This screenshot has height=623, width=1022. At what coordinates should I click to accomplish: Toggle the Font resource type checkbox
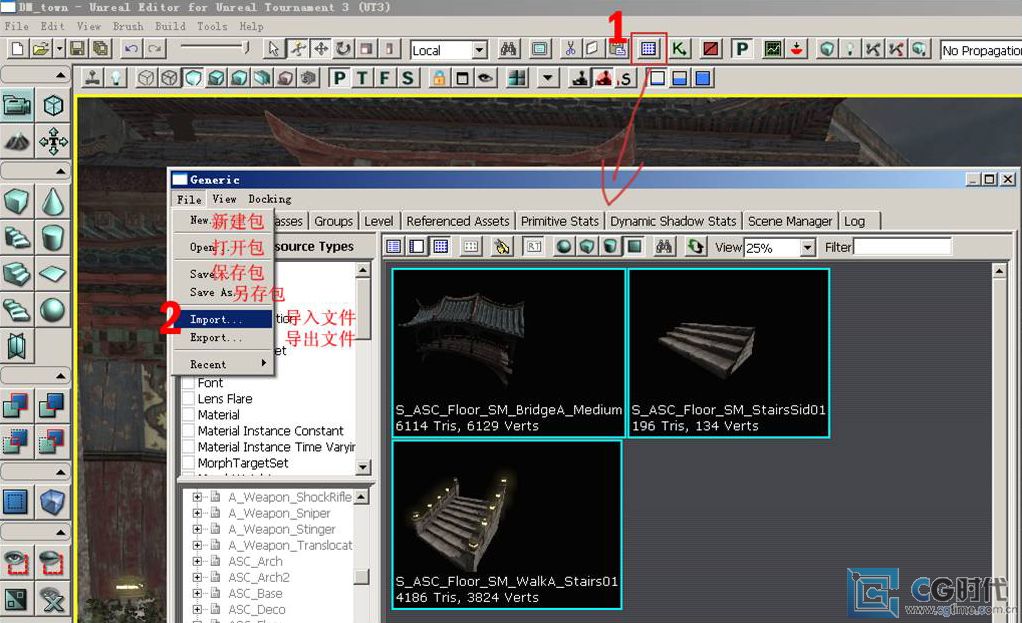188,383
